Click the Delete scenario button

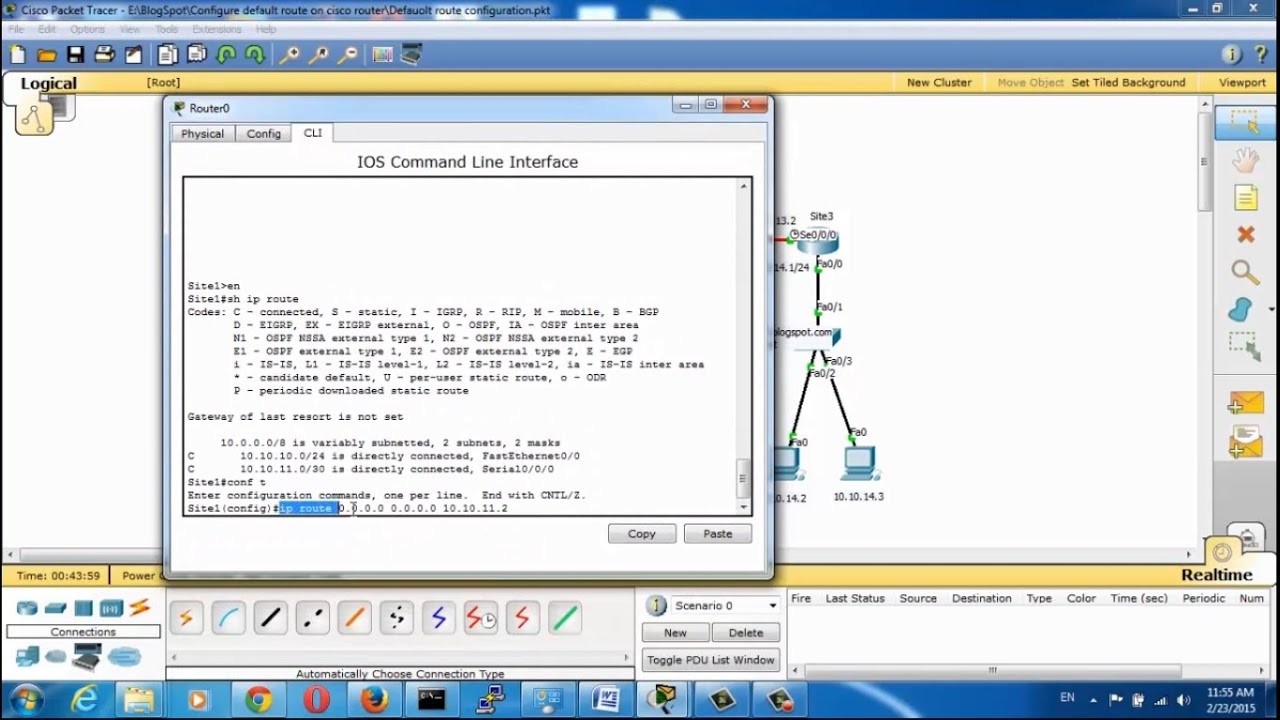(x=746, y=633)
